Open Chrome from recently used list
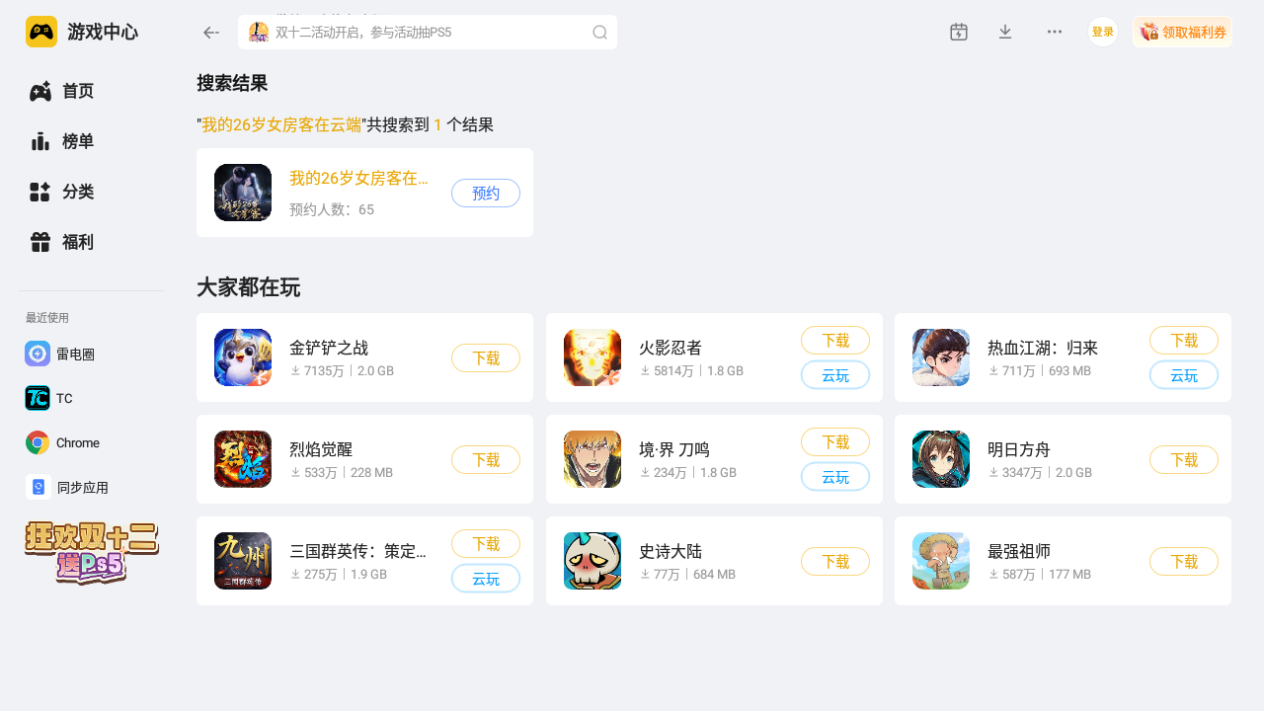This screenshot has width=1264, height=711. 63,443
